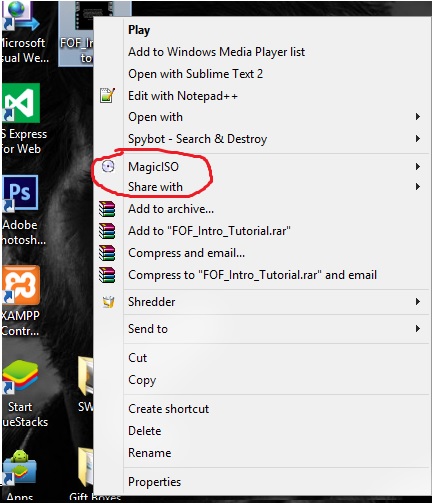This screenshot has height=504, width=432.
Task: Choose the MagicISO menu entry
Action: pyautogui.click(x=154, y=167)
